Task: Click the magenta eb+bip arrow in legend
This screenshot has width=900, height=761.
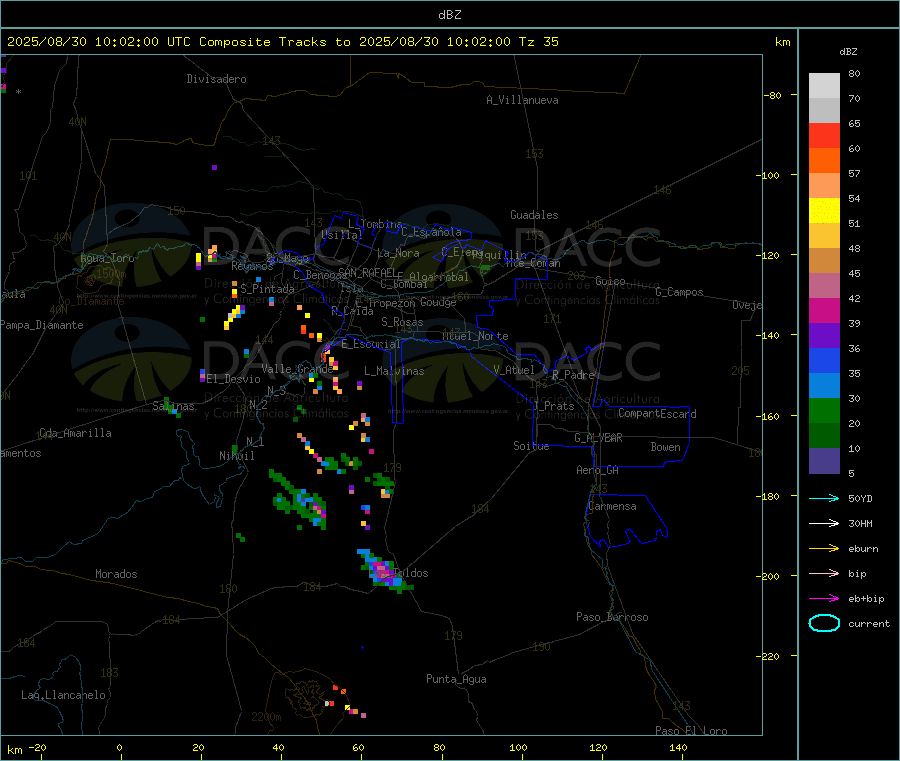Action: pos(824,599)
